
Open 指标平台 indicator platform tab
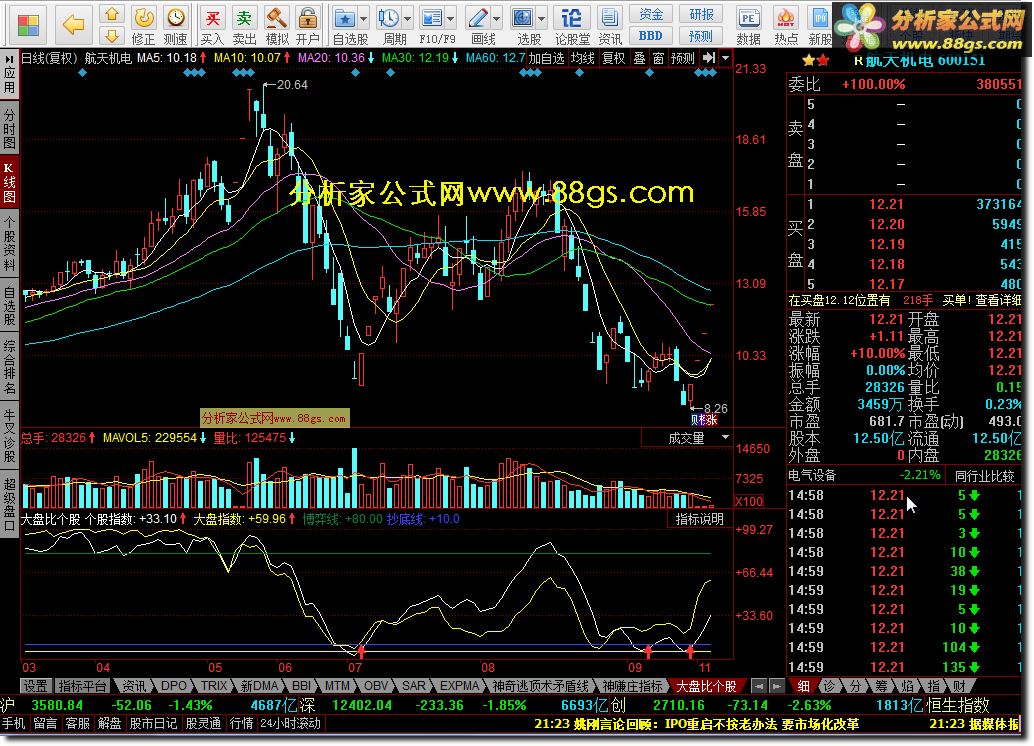point(82,686)
